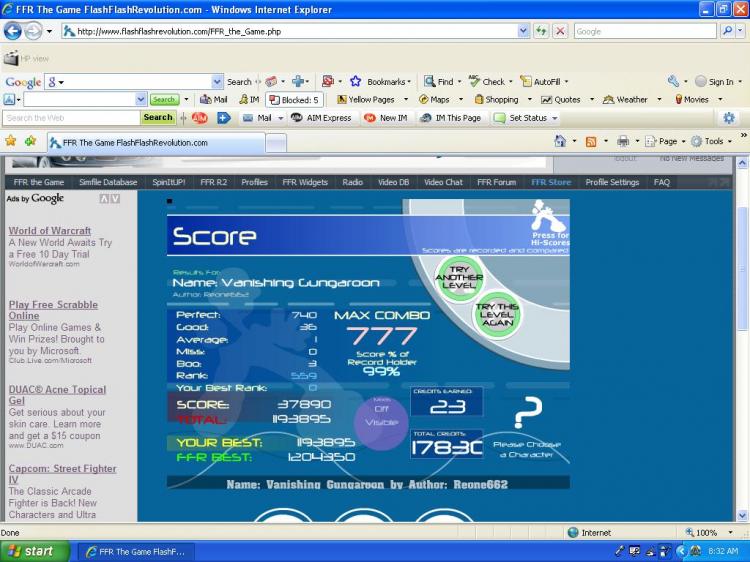
Task: Open the zoom level 100% dropdown
Action: 730,532
